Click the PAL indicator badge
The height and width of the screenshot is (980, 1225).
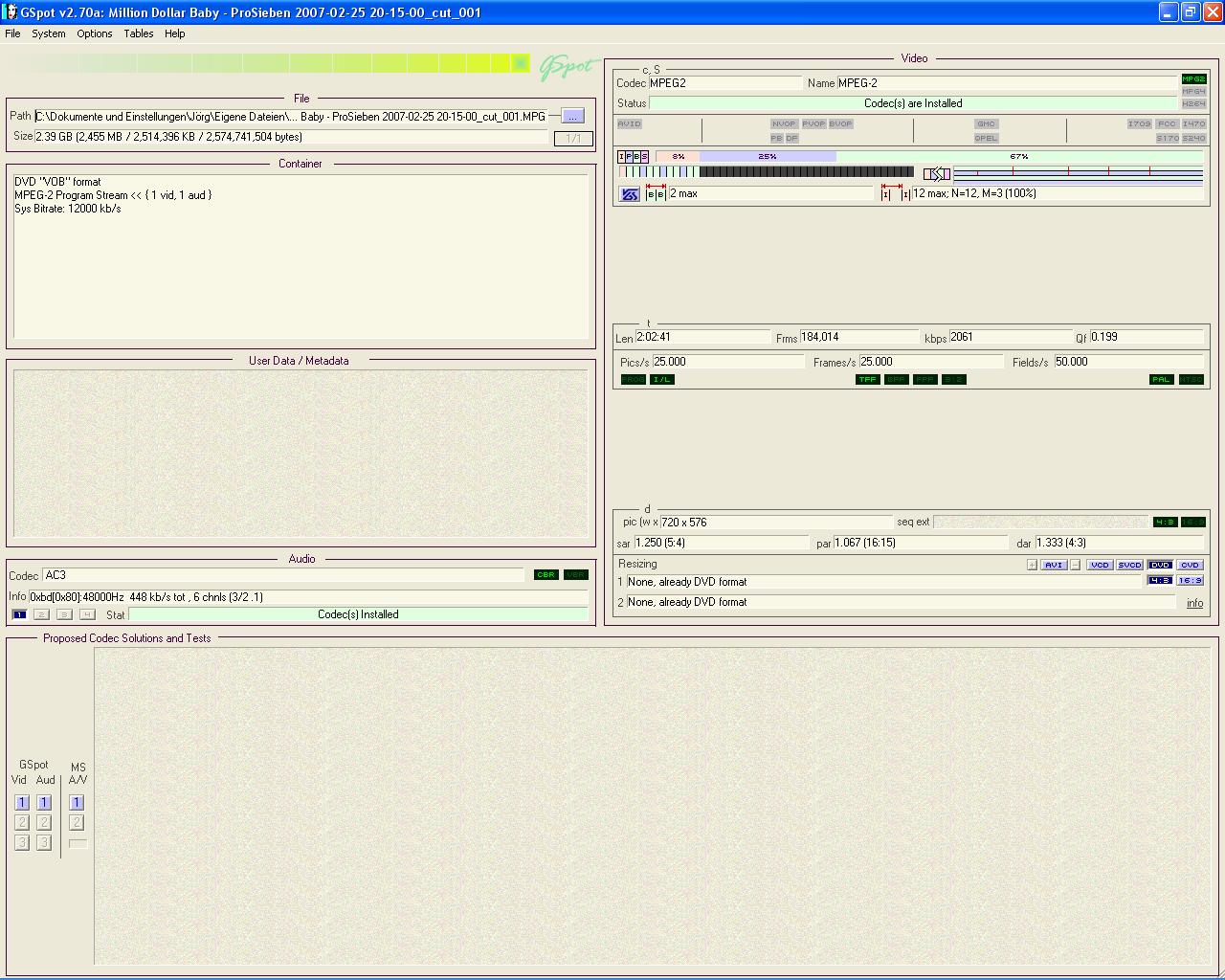pos(1162,379)
